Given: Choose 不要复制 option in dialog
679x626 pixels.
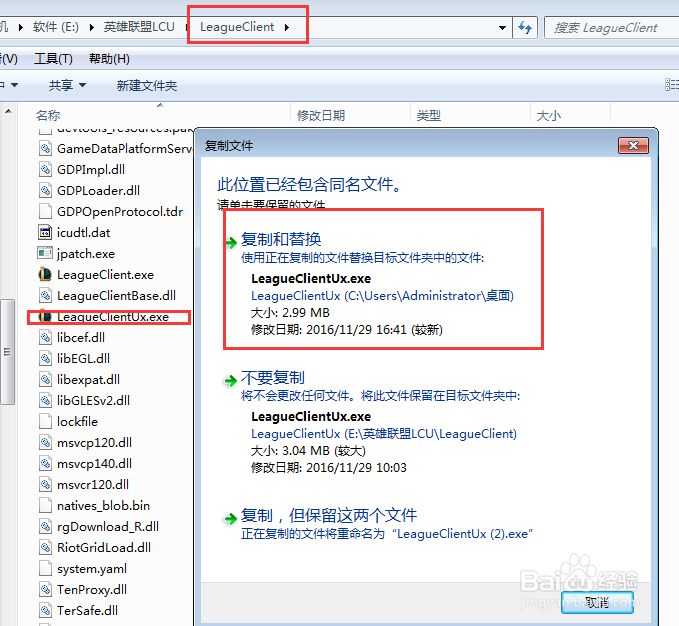Looking at the screenshot, I should (x=273, y=378).
